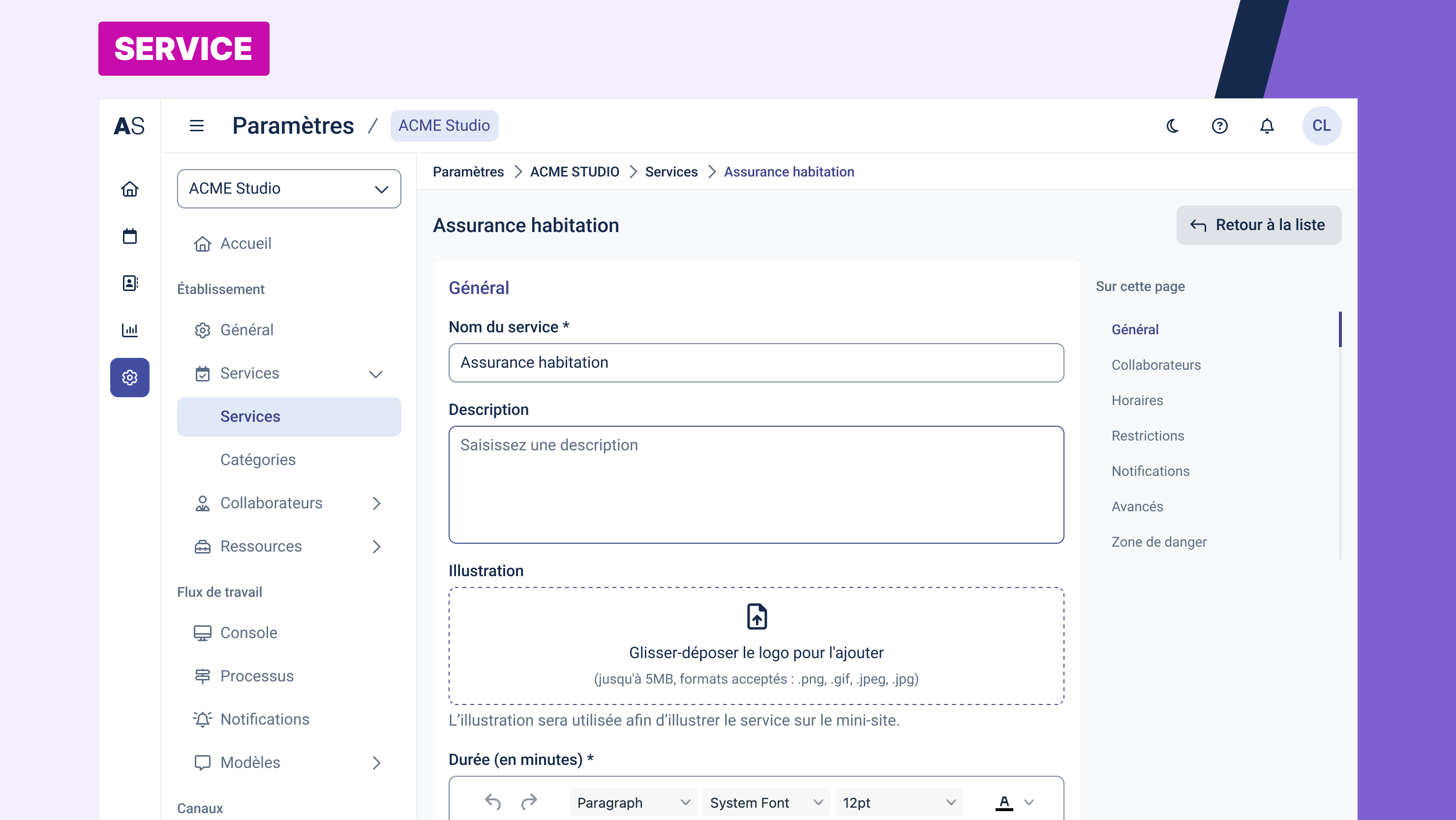Toggle dark mode moon icon

pyautogui.click(x=1173, y=126)
